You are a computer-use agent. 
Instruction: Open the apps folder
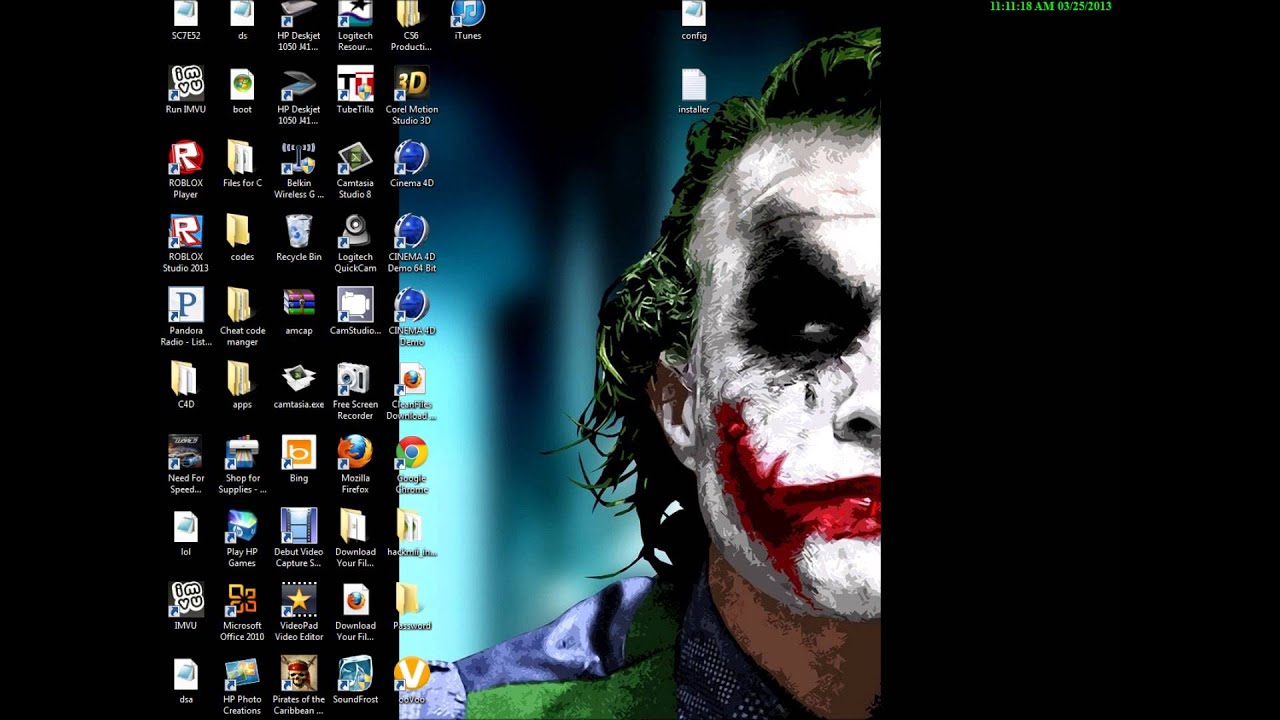pos(242,385)
